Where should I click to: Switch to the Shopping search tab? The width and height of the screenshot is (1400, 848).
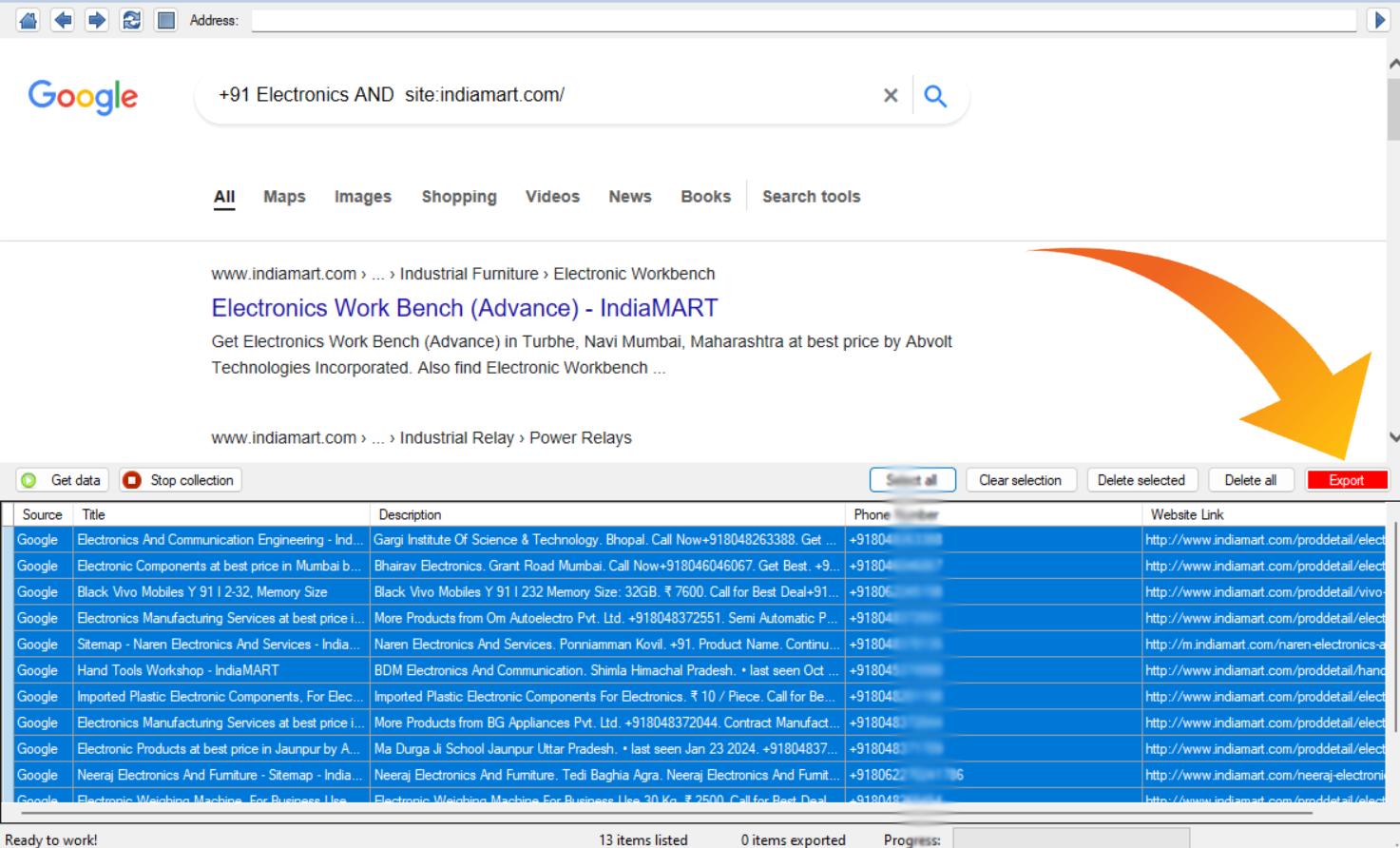[459, 197]
